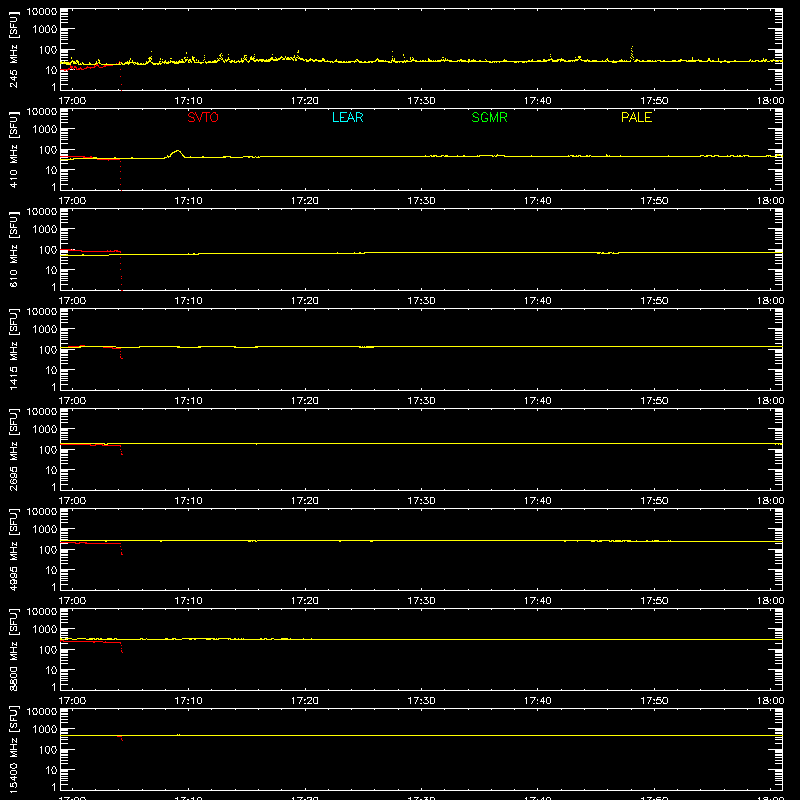This screenshot has width=800, height=800.
Task: Click the red SVTO station label
Action: (x=203, y=117)
